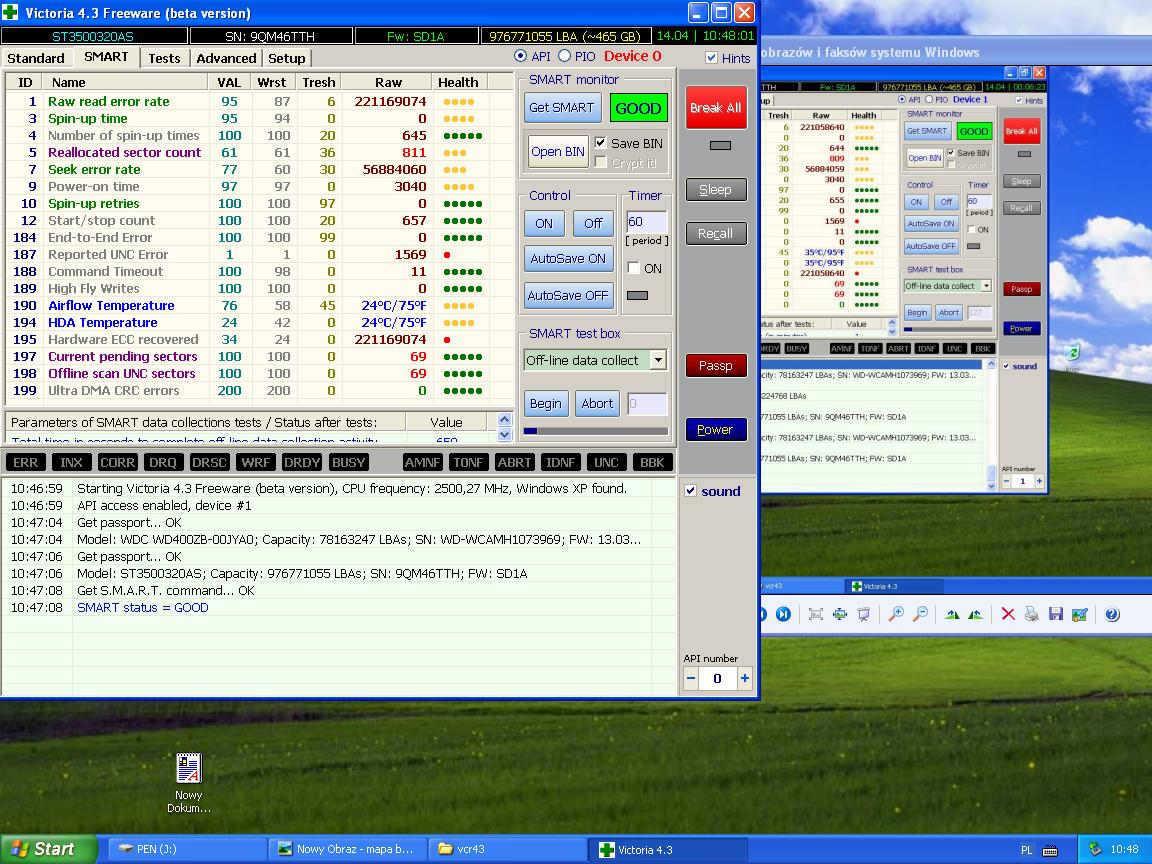Switch to the Standard tab
Viewport: 1152px width, 864px height.
[35, 59]
